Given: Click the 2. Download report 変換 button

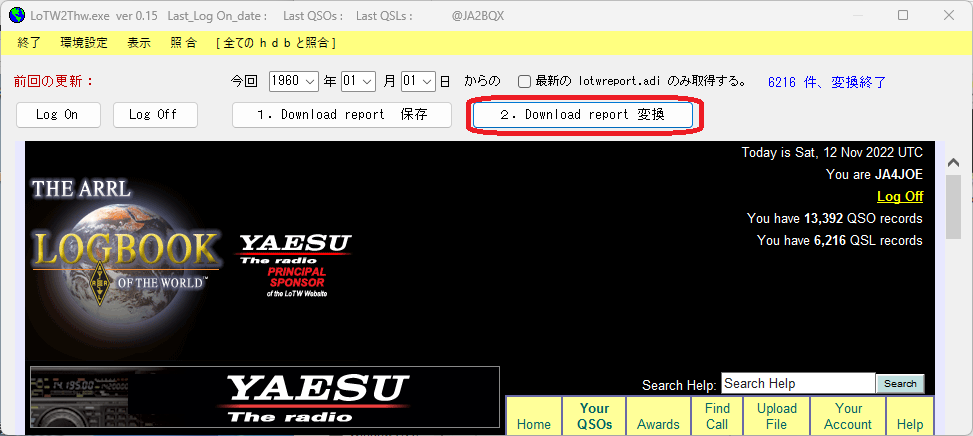Looking at the screenshot, I should 583,115.
